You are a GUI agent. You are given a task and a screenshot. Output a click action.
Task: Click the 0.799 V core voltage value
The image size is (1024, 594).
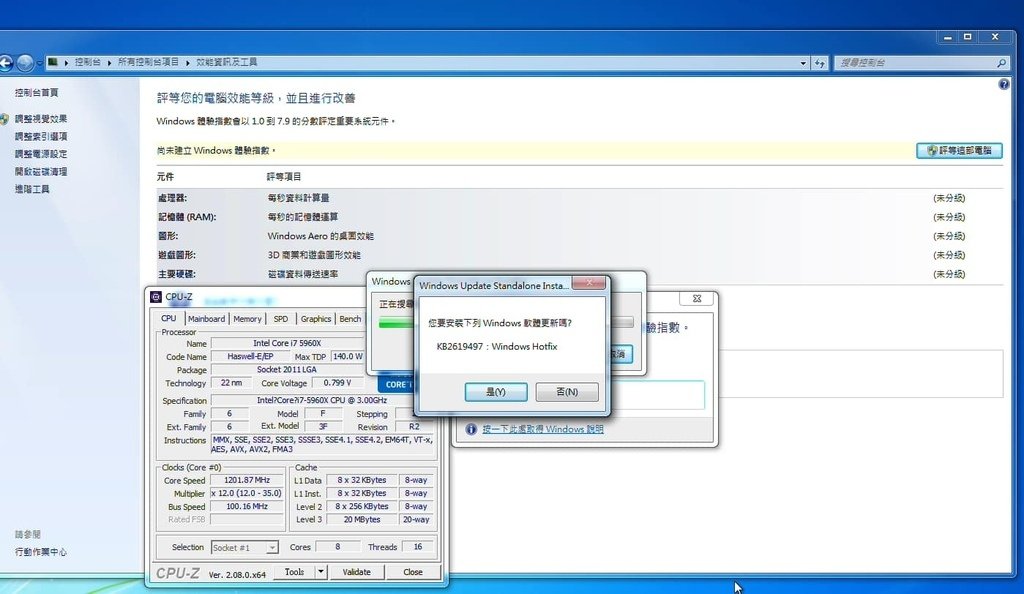point(337,383)
